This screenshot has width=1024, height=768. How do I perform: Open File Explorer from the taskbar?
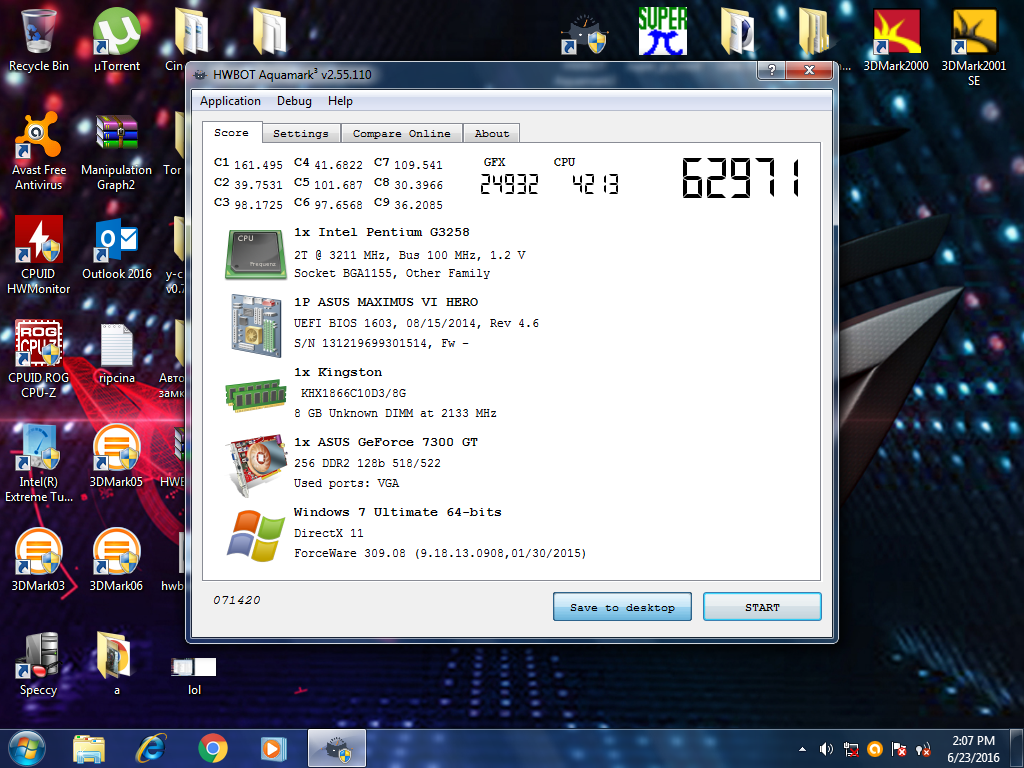(89, 749)
